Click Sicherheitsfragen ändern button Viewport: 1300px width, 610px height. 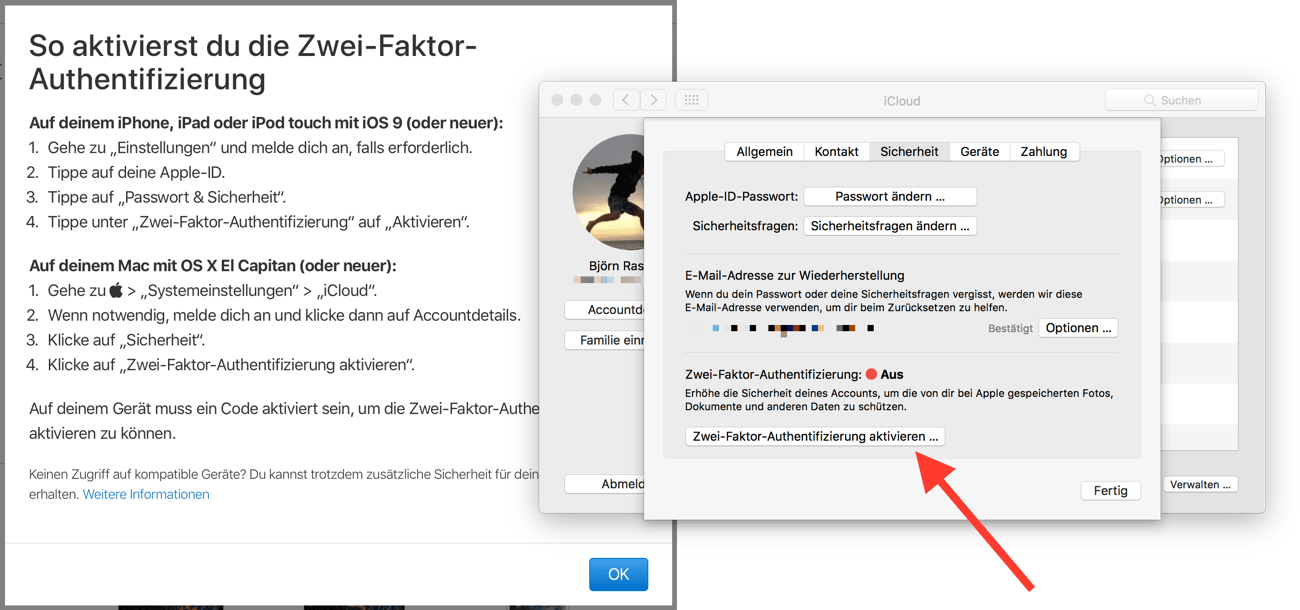[x=890, y=226]
